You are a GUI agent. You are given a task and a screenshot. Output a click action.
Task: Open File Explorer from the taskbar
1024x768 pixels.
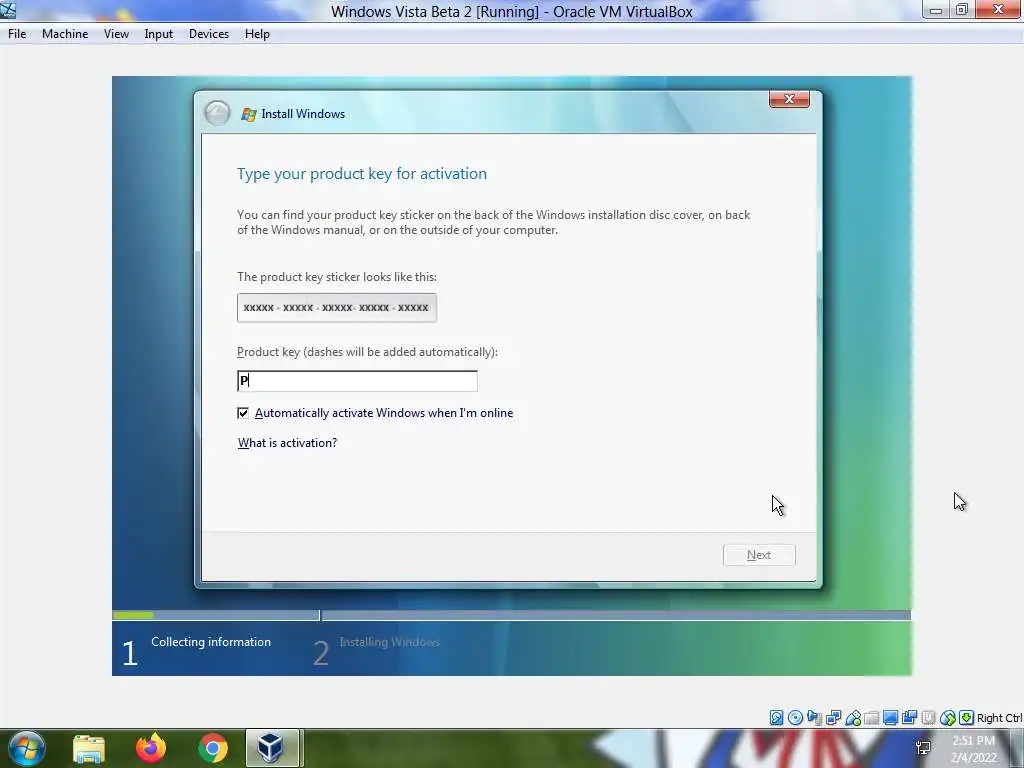(x=89, y=748)
